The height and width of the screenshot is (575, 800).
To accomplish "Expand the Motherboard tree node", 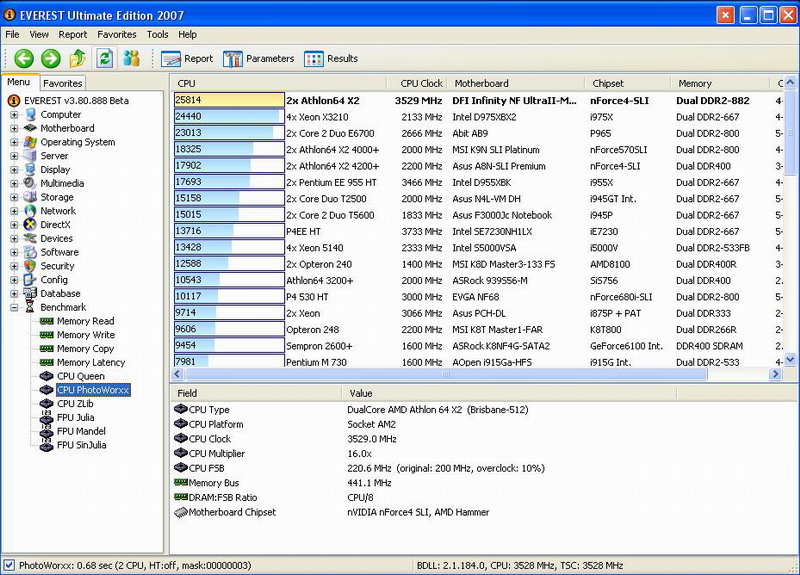I will 15,129.
